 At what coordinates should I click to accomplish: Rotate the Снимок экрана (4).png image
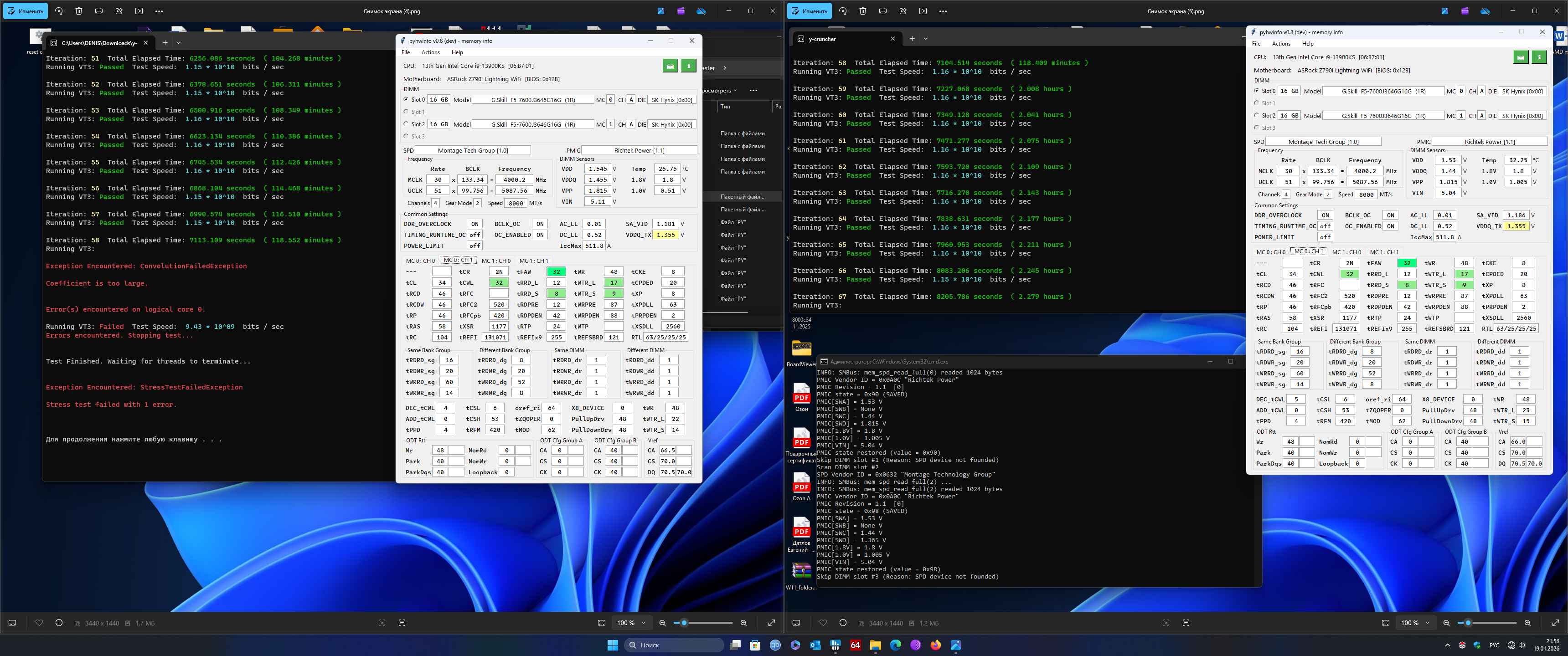pyautogui.click(x=58, y=11)
